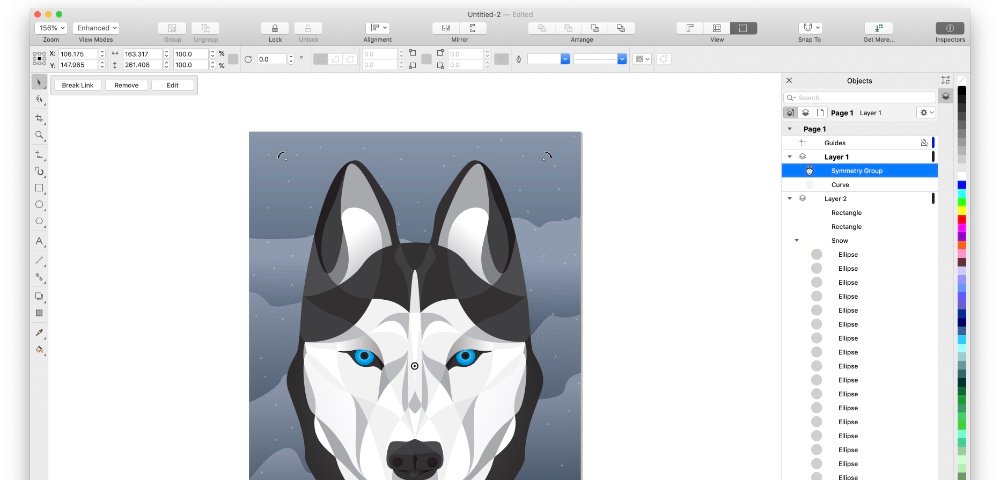The width and height of the screenshot is (1000, 480).
Task: Toggle Guides visibility icon in Objects
Action: [x=923, y=143]
